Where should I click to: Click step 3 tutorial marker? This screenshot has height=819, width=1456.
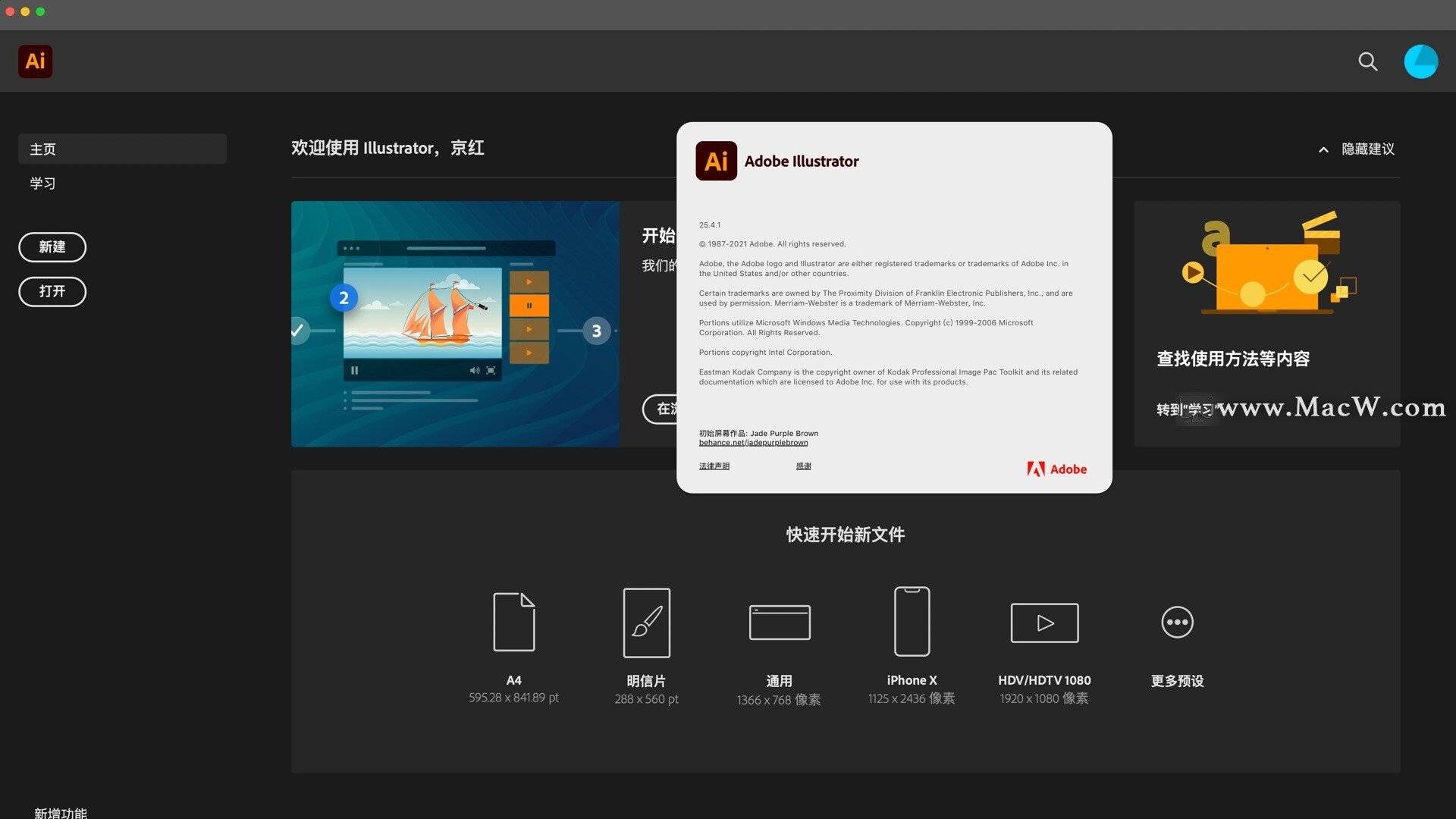click(x=596, y=331)
